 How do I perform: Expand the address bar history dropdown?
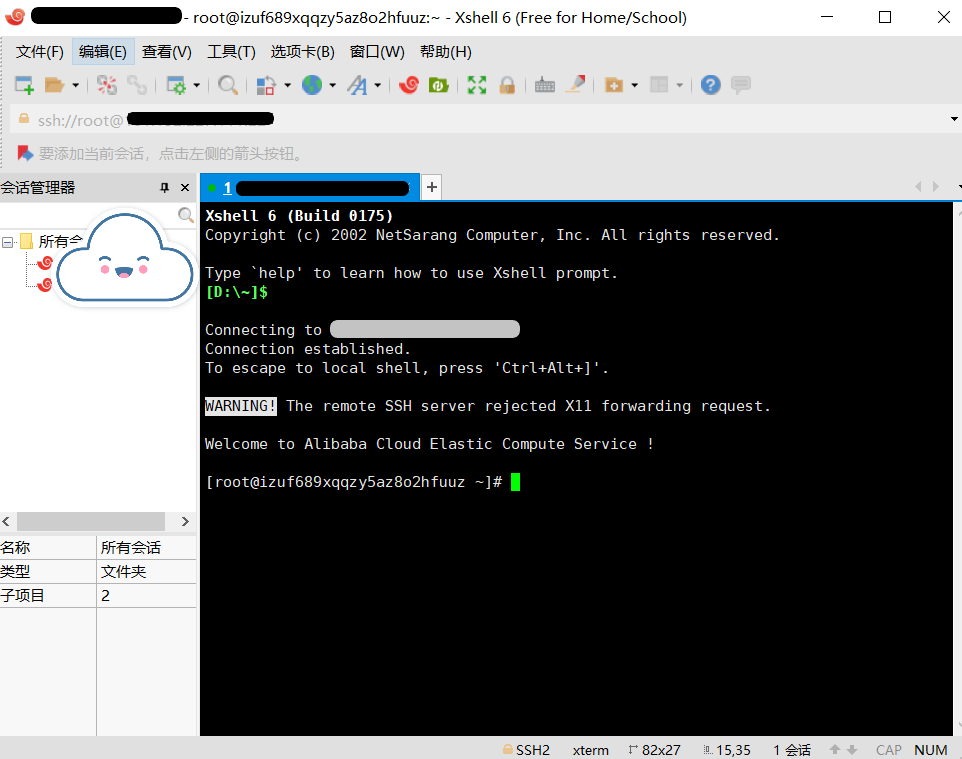[x=954, y=119]
